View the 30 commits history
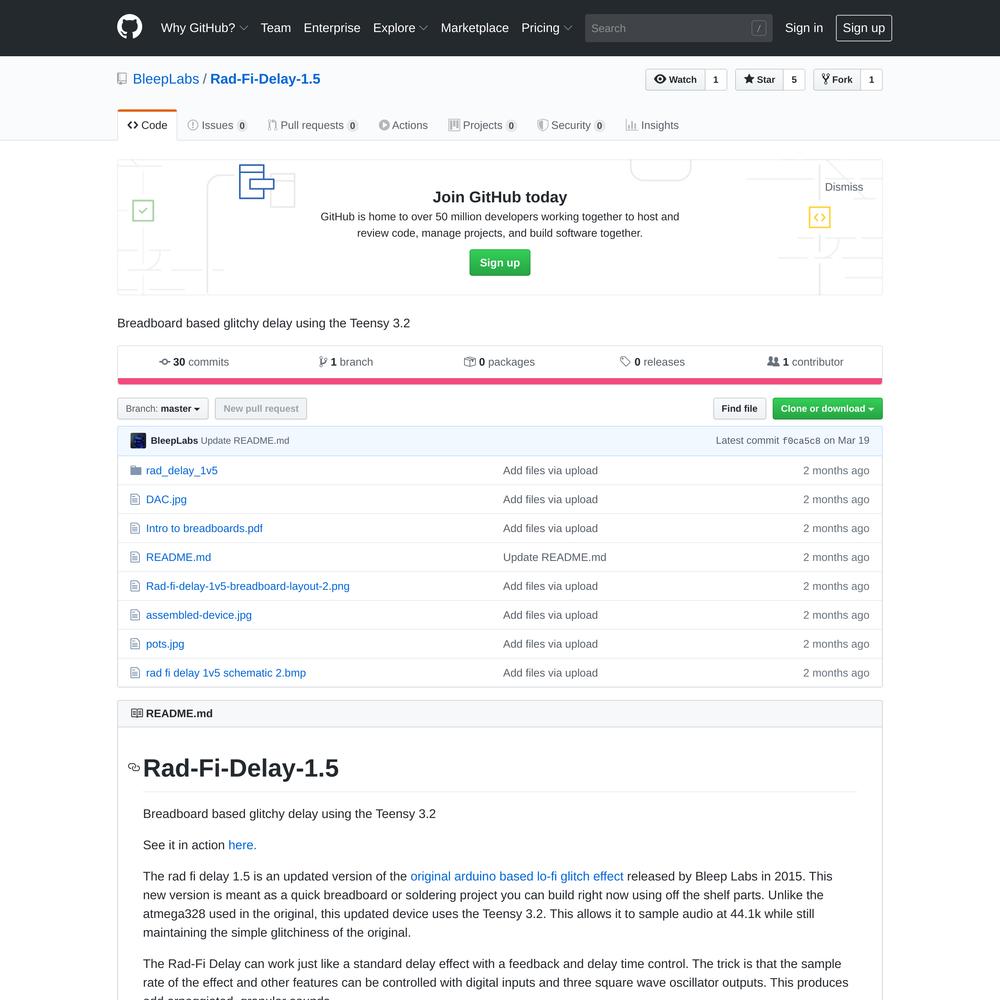The width and height of the screenshot is (1000, 1000). 194,362
